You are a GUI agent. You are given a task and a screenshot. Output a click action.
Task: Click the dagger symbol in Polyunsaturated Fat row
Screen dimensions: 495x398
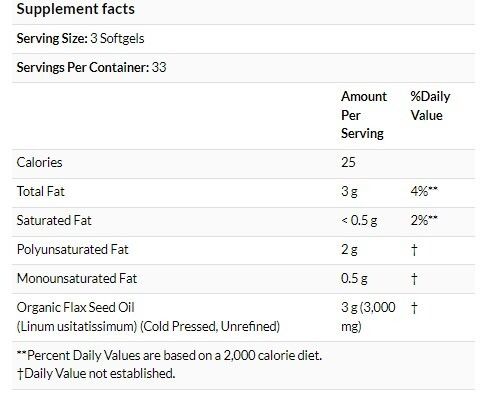click(414, 249)
